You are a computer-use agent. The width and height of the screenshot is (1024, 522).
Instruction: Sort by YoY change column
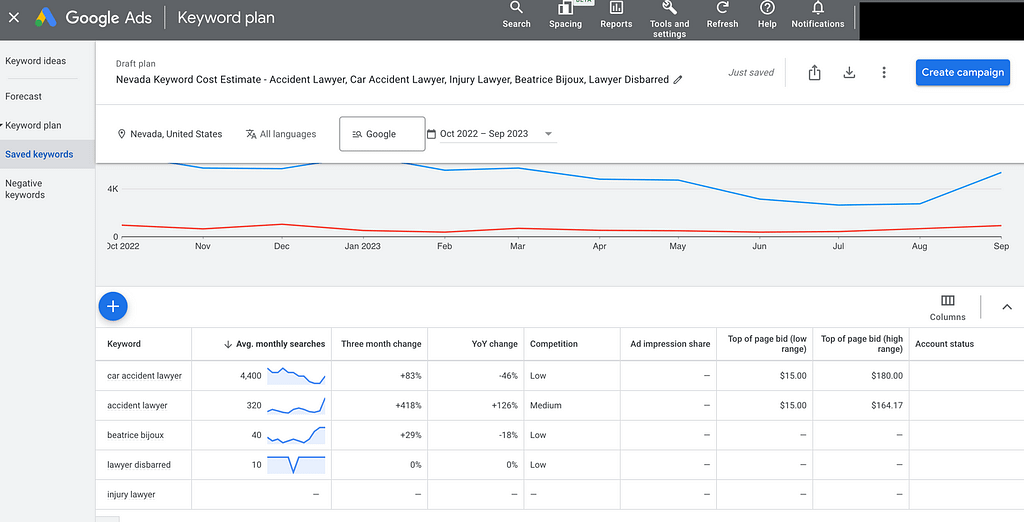click(494, 344)
